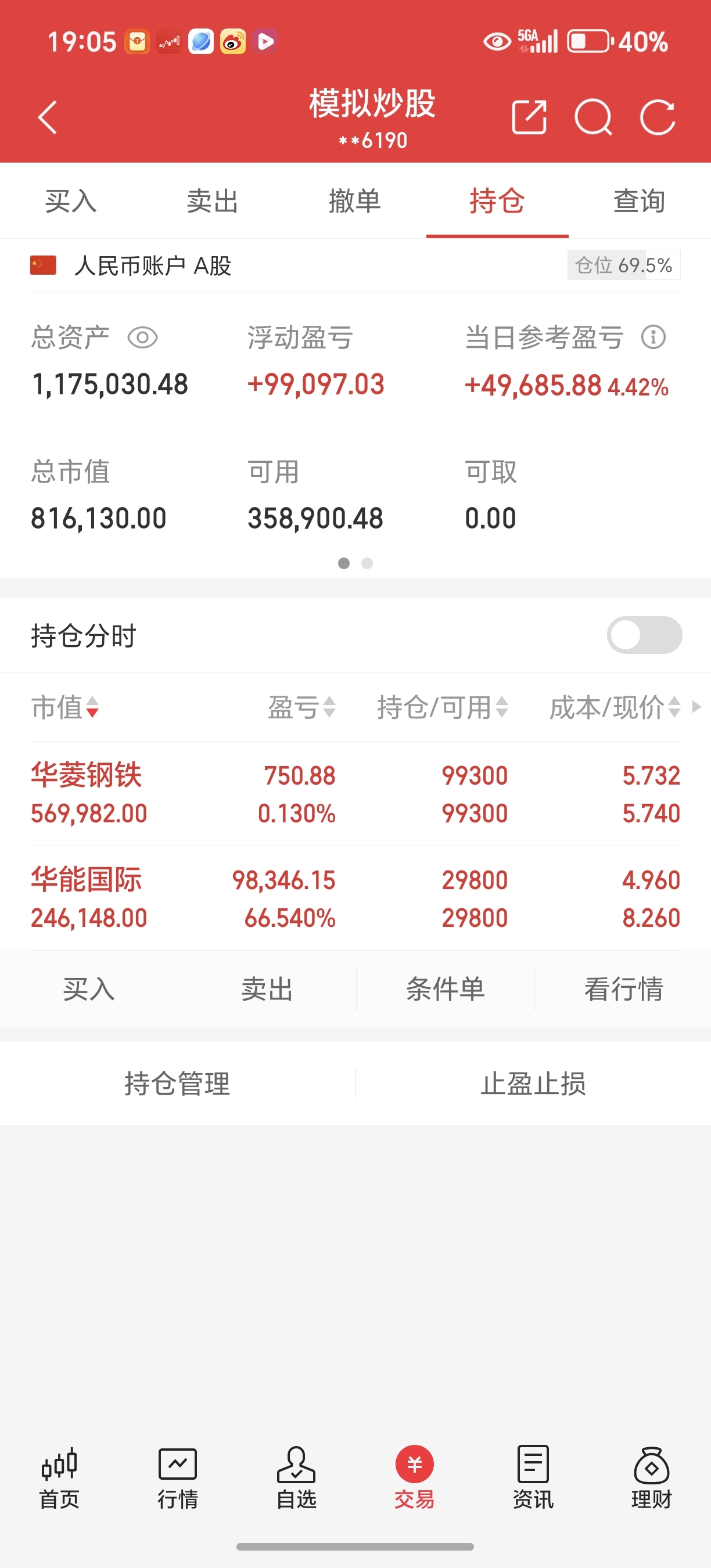The height and width of the screenshot is (1568, 711).
Task: Open the share/export icon
Action: [529, 117]
